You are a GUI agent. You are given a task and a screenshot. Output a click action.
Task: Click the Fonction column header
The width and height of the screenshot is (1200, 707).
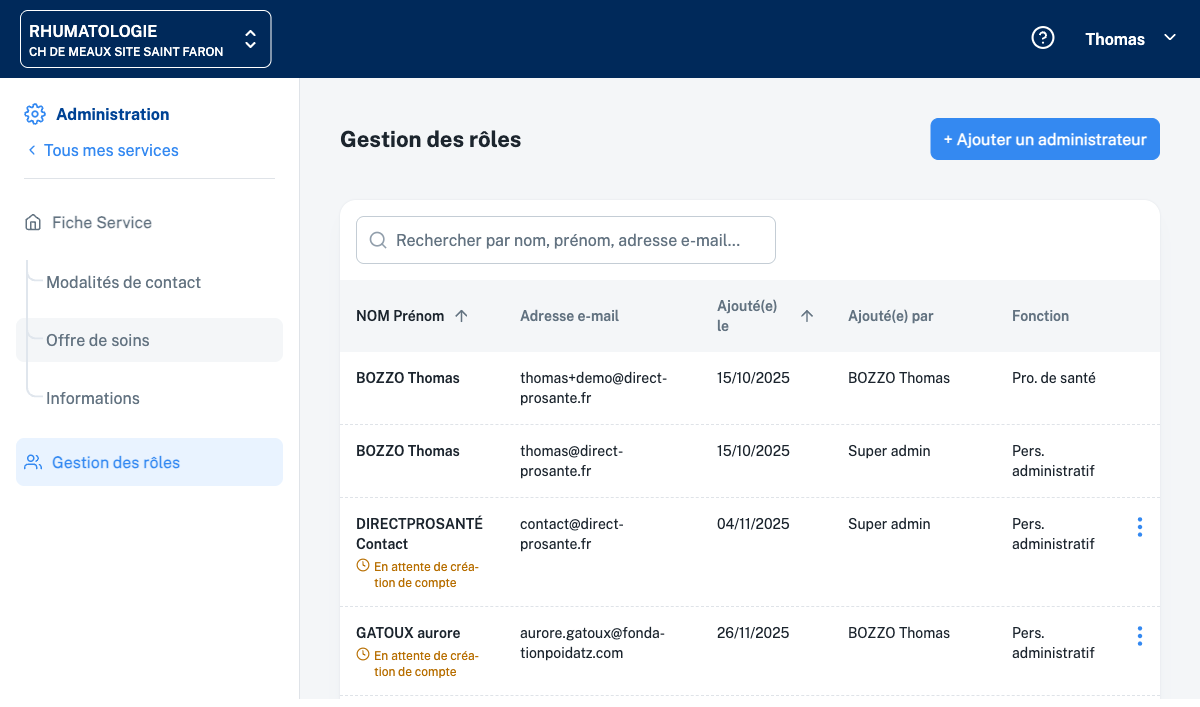1040,316
